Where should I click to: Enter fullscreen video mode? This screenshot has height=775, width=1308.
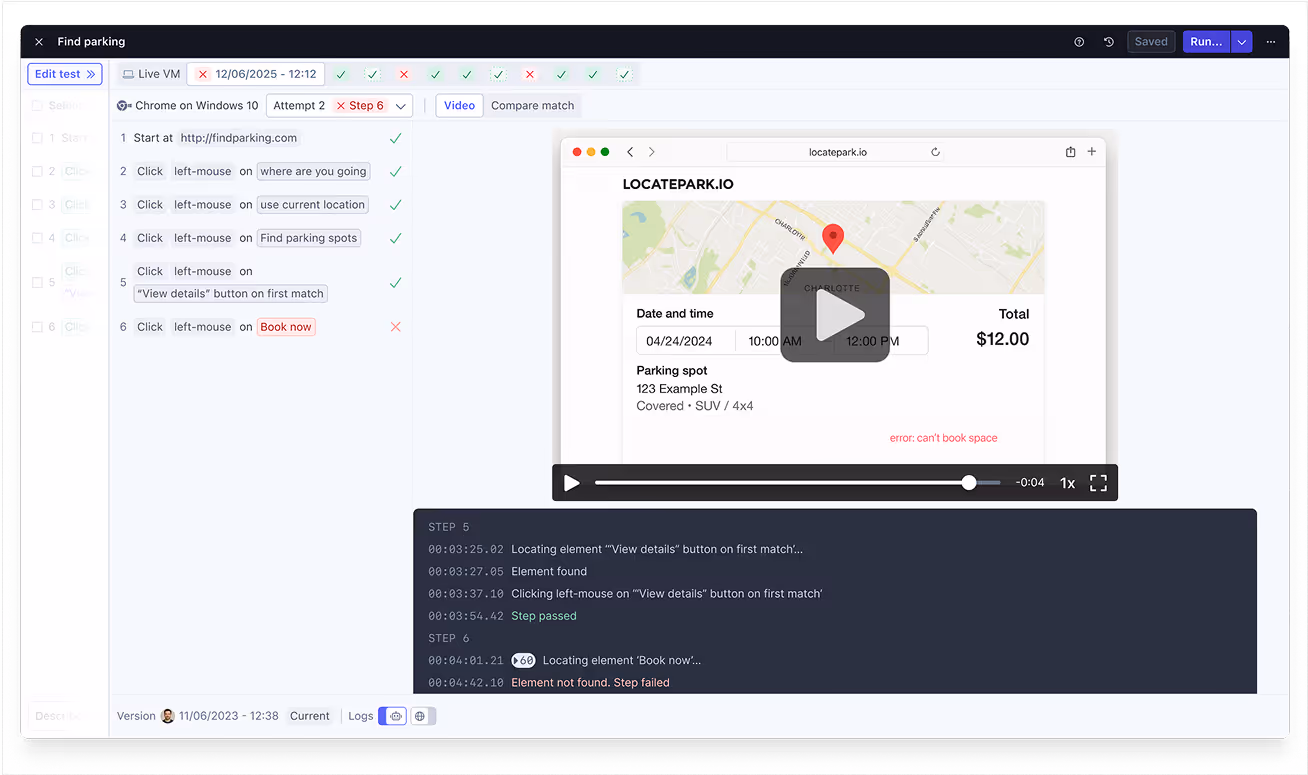pyautogui.click(x=1098, y=483)
